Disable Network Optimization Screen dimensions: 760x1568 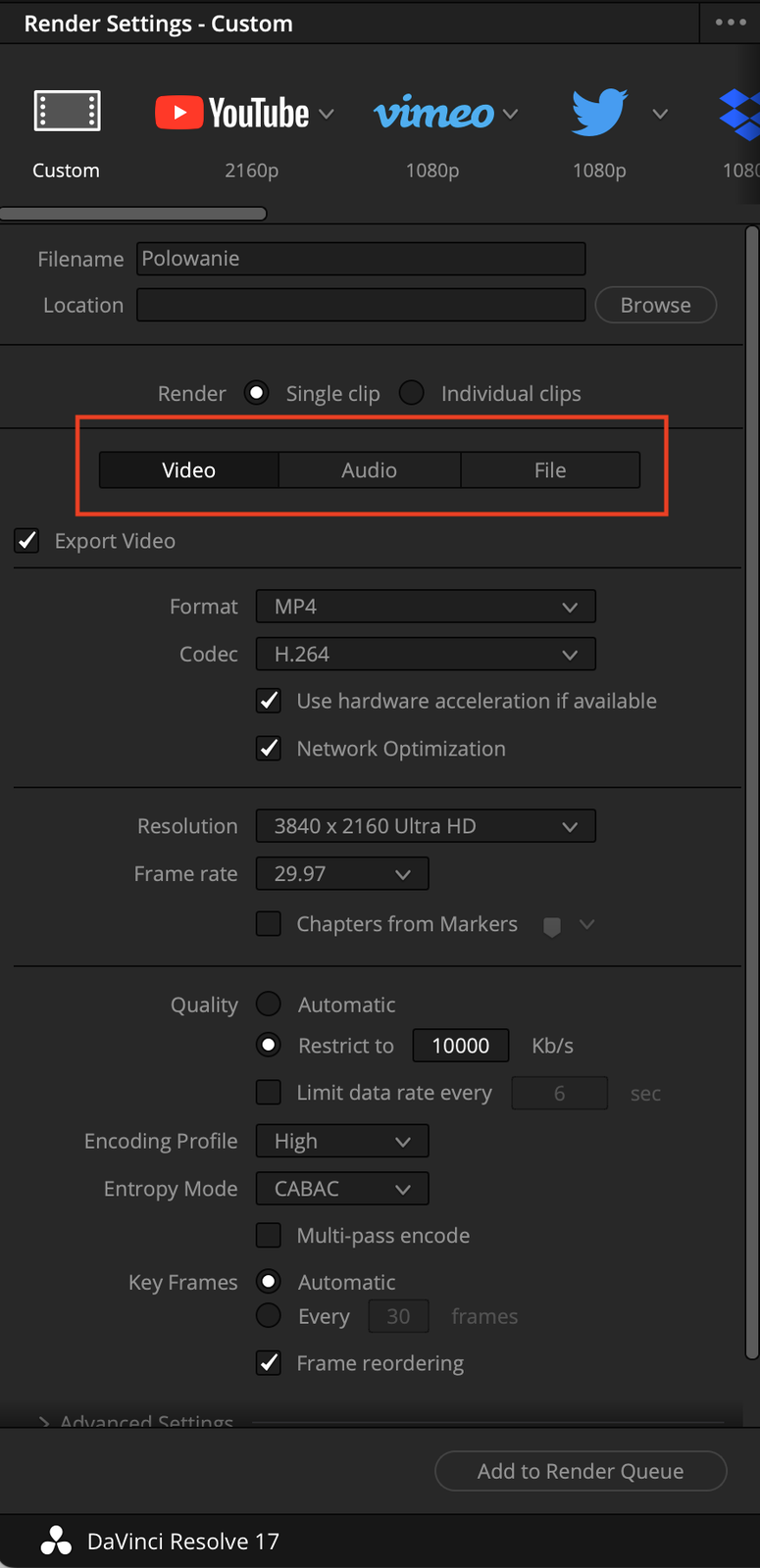point(268,748)
